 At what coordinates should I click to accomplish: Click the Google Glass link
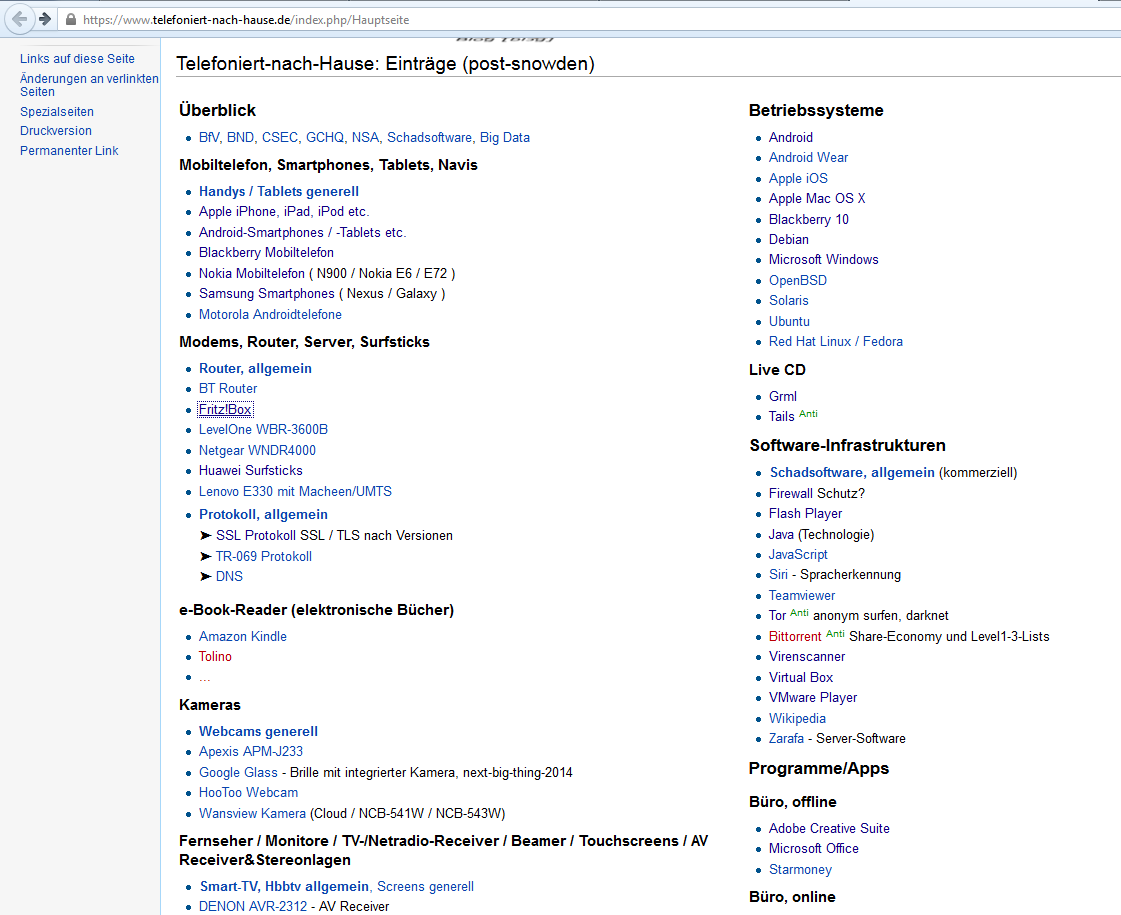point(238,772)
